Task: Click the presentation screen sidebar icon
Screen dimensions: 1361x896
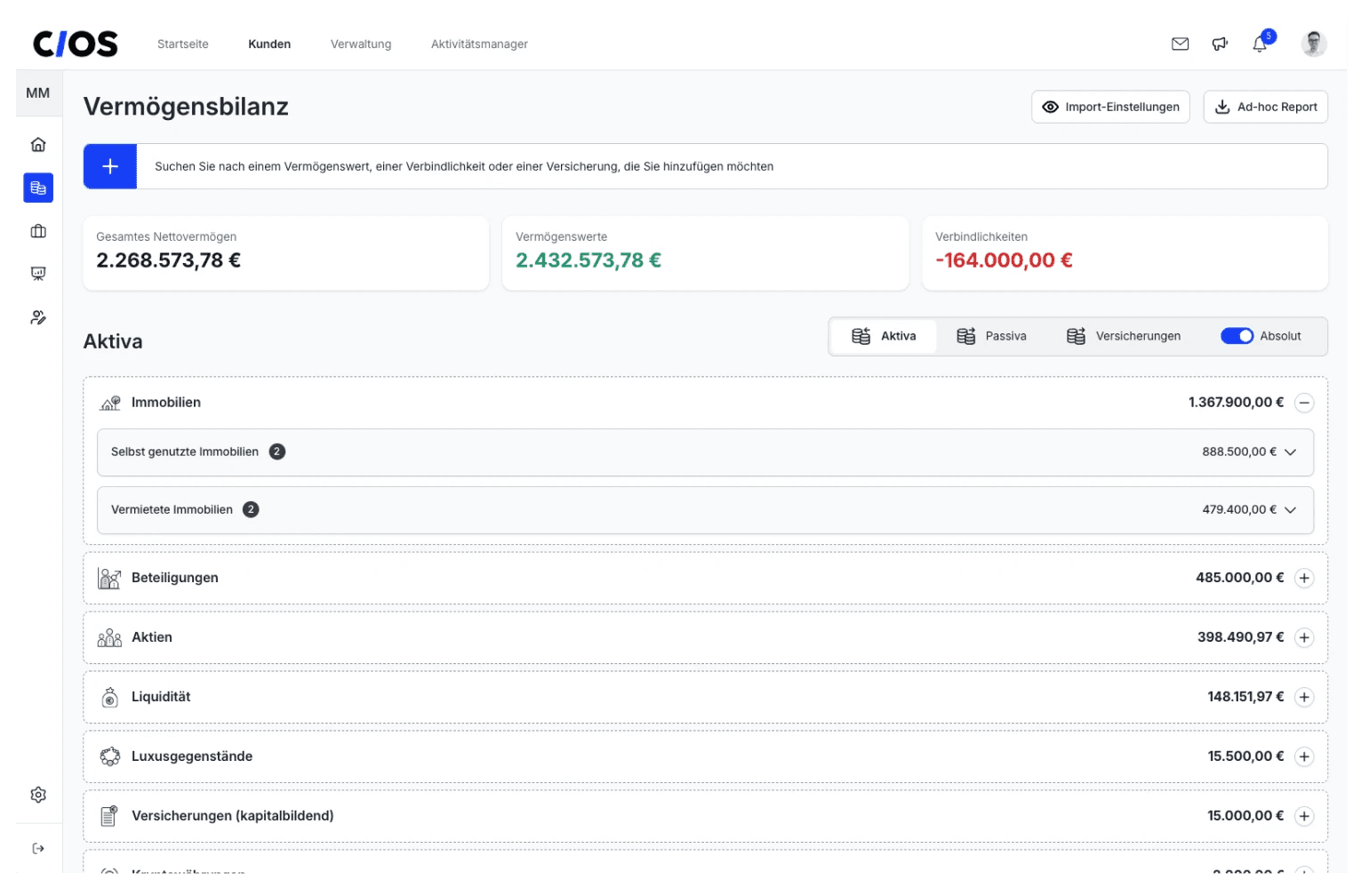Action: pyautogui.click(x=38, y=274)
